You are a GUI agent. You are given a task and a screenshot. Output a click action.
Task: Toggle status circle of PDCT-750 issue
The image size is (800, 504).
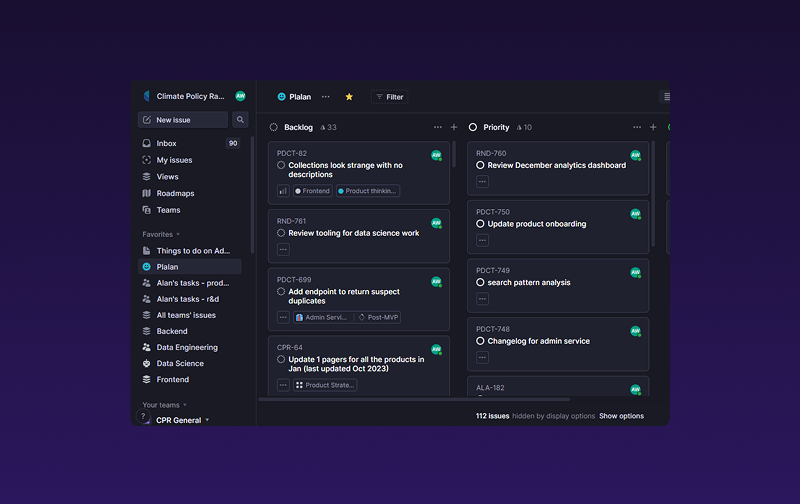pyautogui.click(x=481, y=224)
